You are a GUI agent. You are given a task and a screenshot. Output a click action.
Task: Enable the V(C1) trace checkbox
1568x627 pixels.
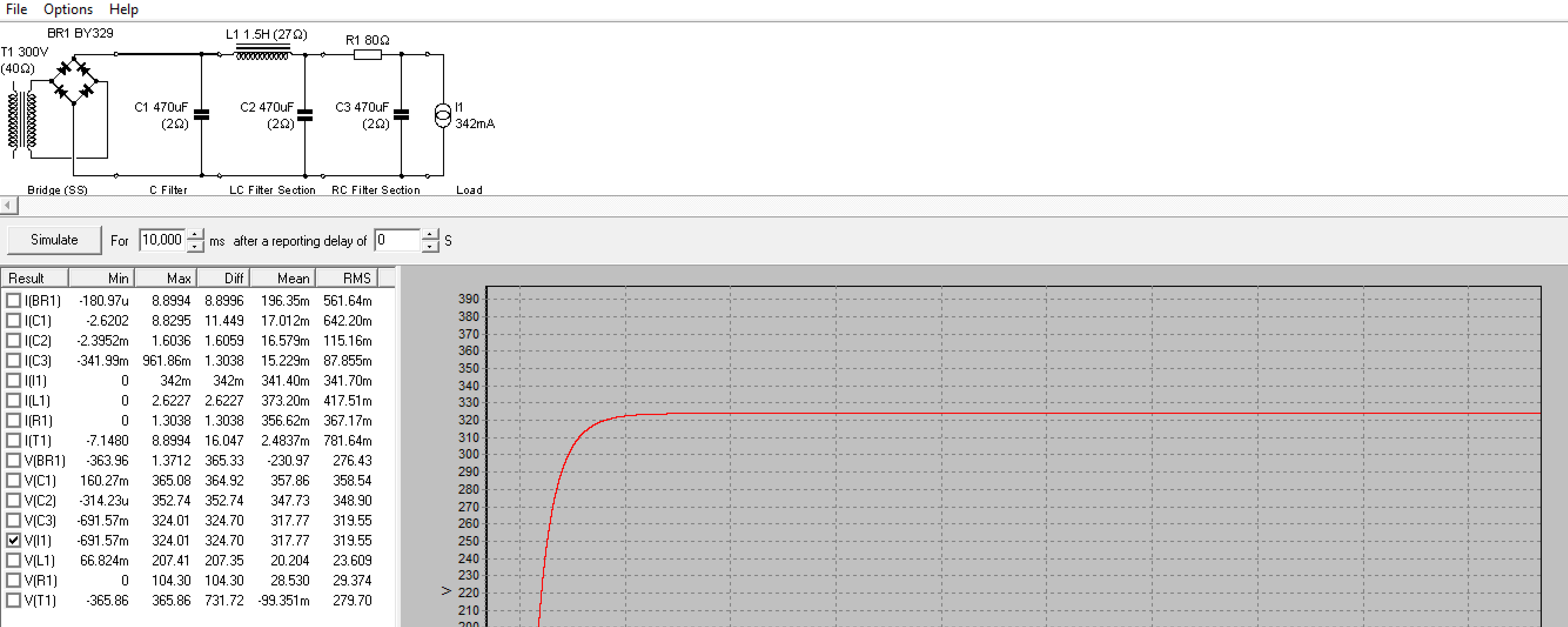point(13,481)
